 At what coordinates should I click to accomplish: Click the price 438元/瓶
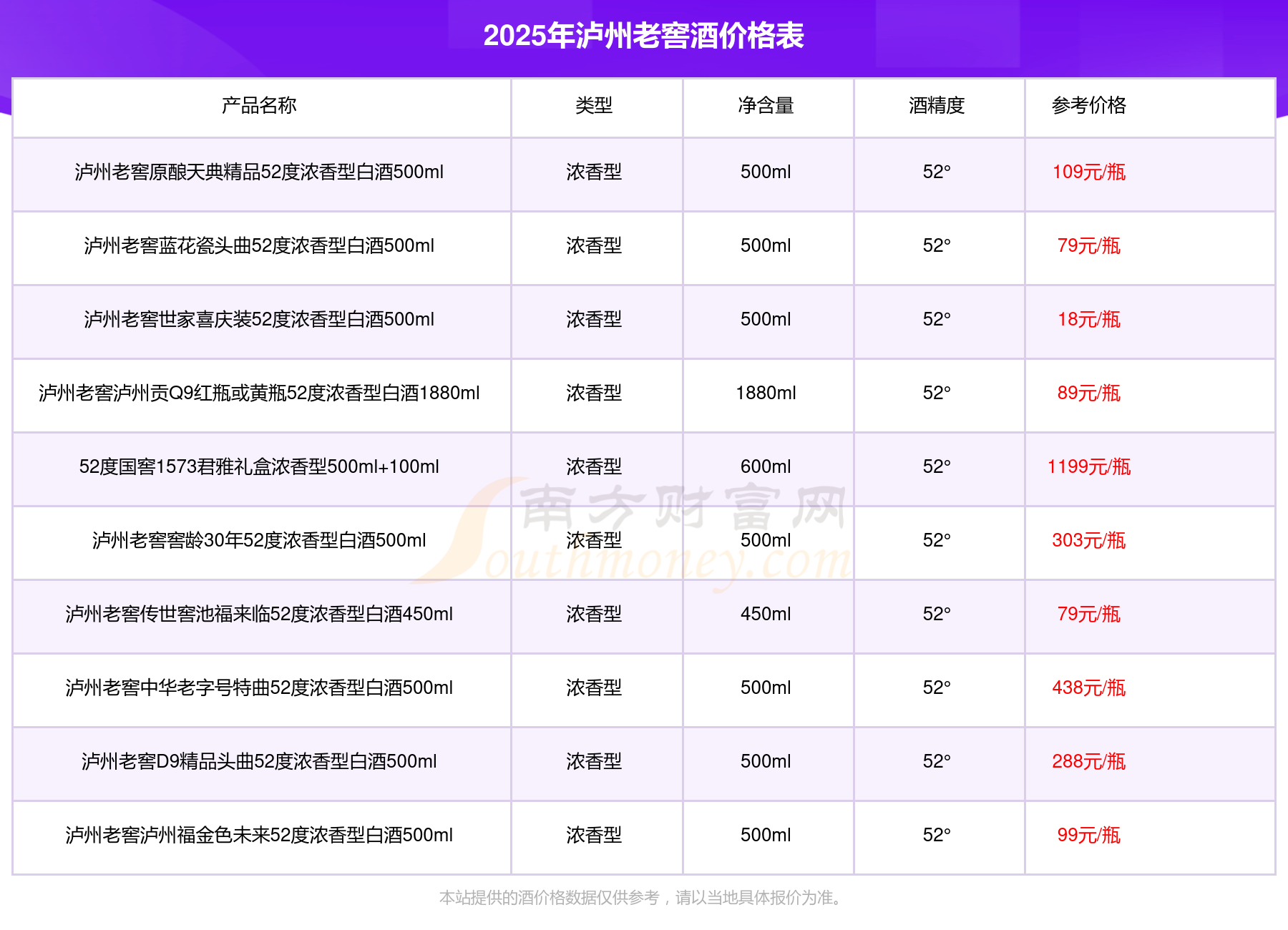click(x=1088, y=687)
